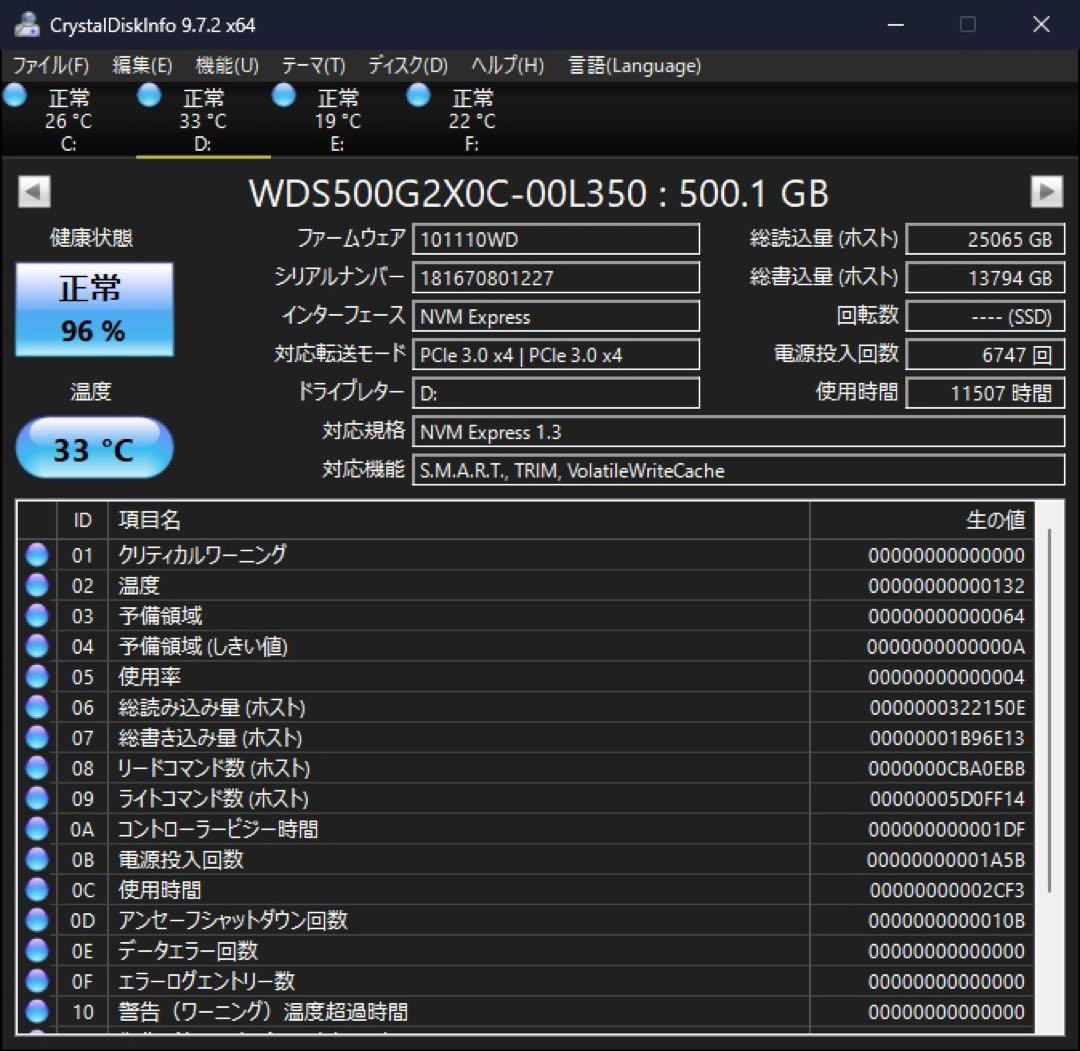Click the status dot beside 使用率
The height and width of the screenshot is (1052, 1080).
tap(36, 676)
